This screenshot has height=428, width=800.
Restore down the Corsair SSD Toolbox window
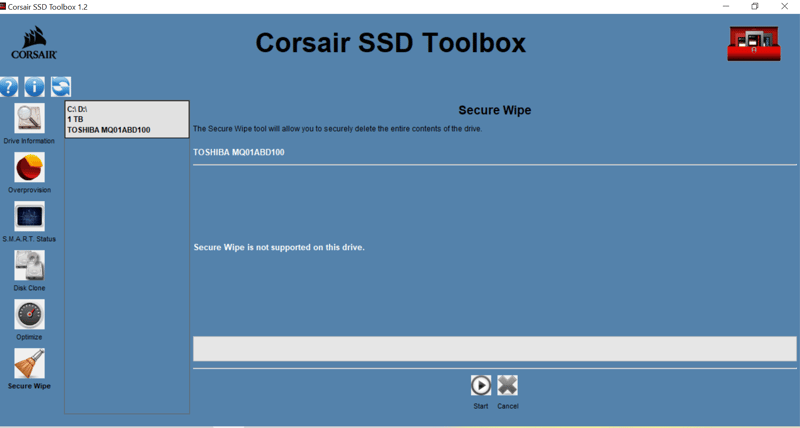point(755,7)
